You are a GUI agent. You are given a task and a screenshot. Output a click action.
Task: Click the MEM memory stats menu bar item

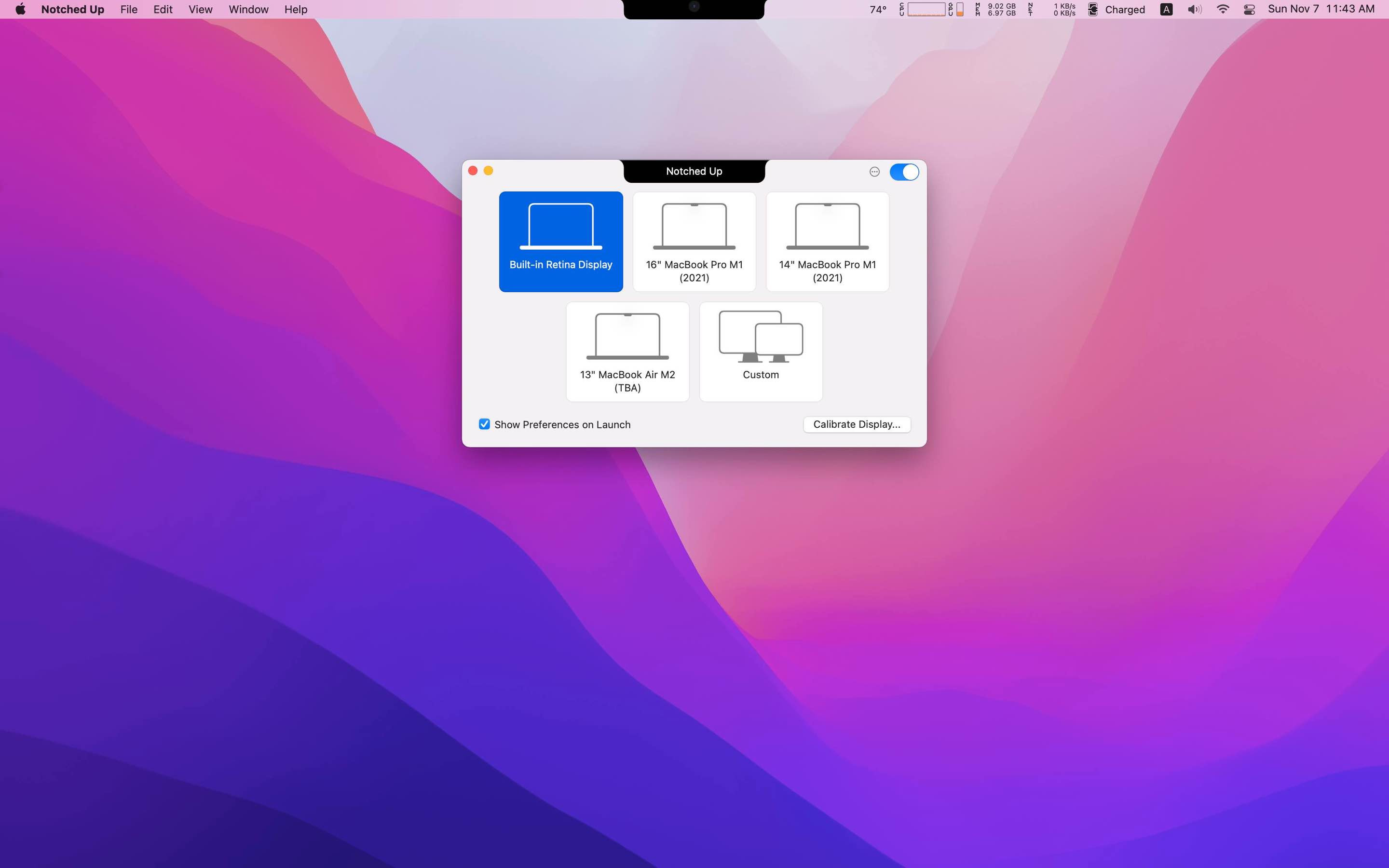click(996, 9)
